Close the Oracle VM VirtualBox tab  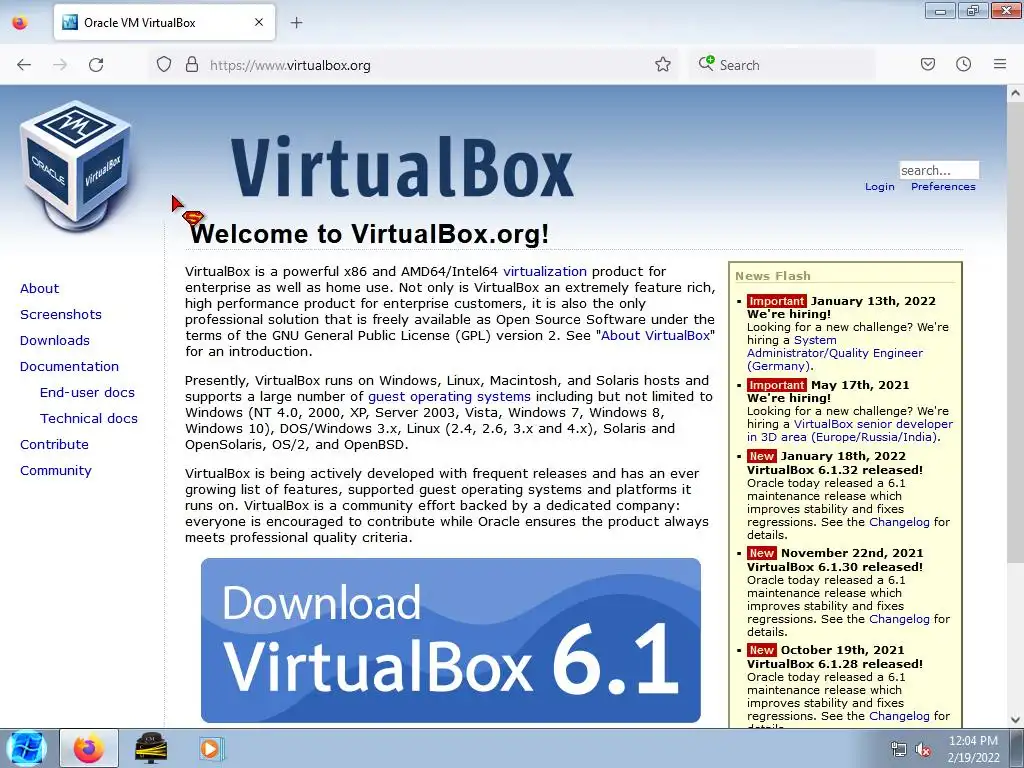[259, 22]
